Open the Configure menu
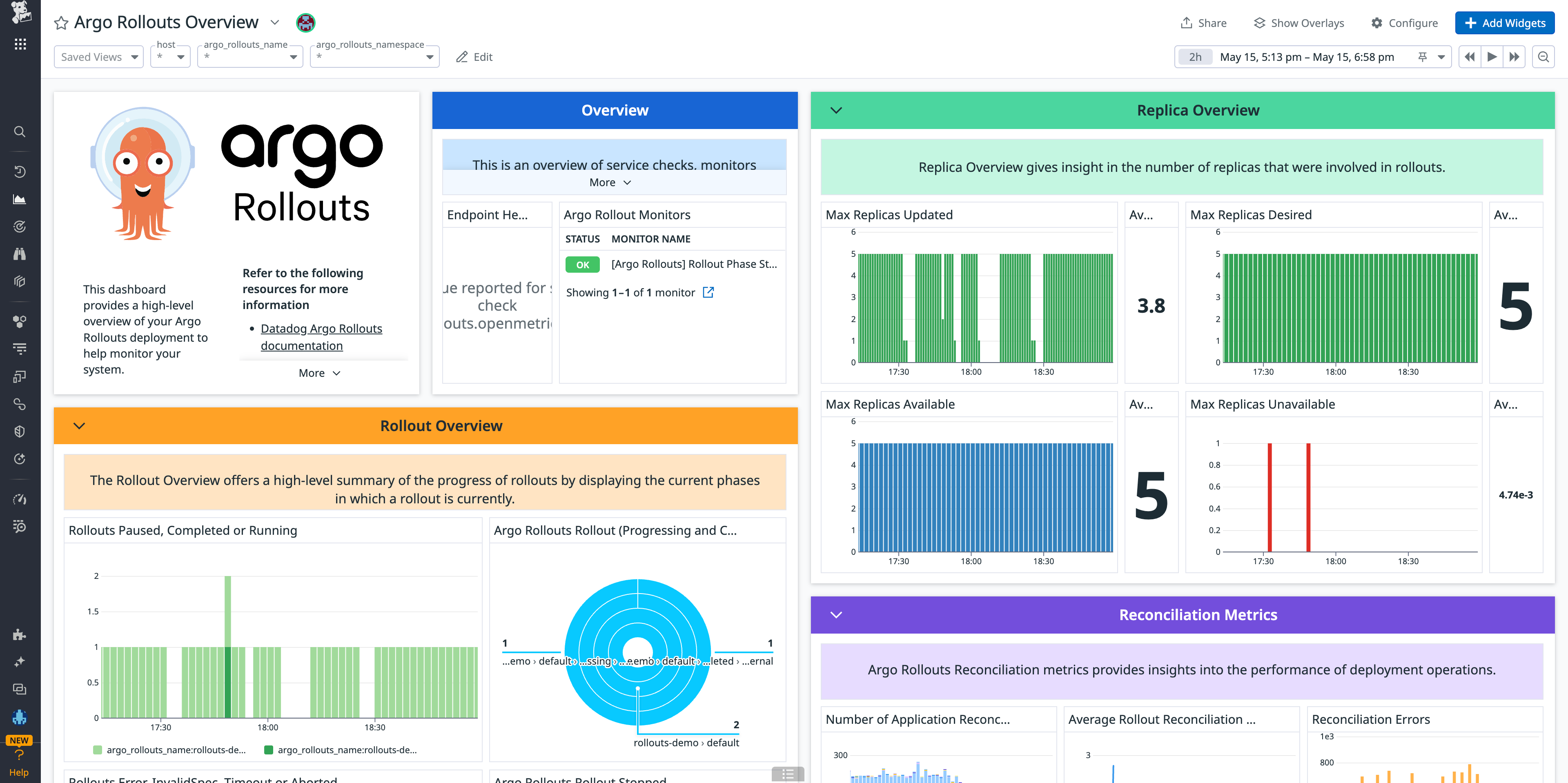Image resolution: width=1568 pixels, height=783 pixels. click(x=1404, y=22)
